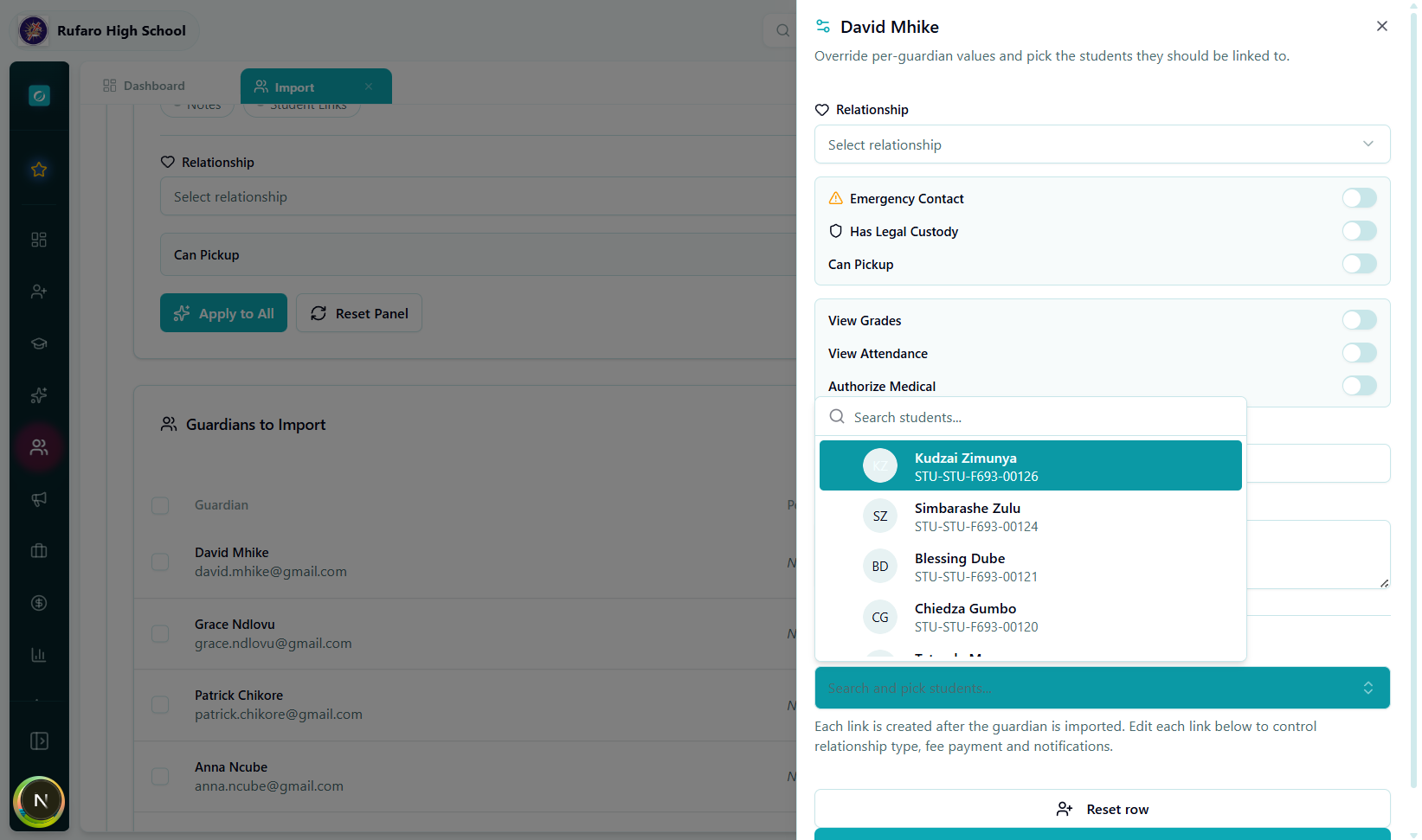The image size is (1422, 840).
Task: Open the bar chart reports icon in sidebar
Action: click(x=39, y=655)
